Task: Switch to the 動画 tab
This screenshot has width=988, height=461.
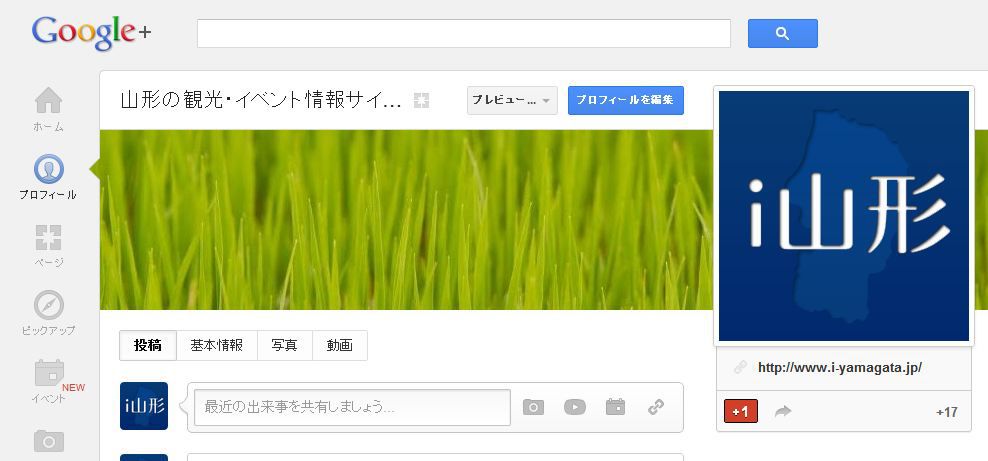Action: [x=340, y=346]
